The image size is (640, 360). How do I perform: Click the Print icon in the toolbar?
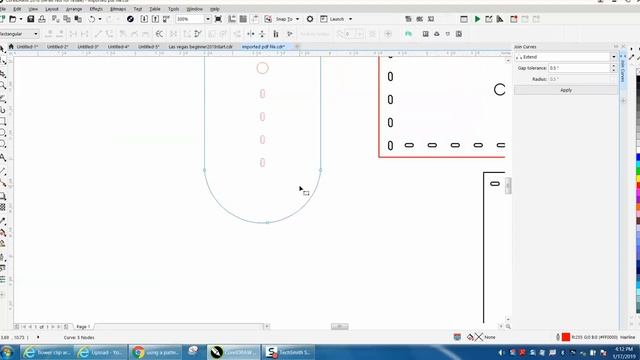(42, 19)
